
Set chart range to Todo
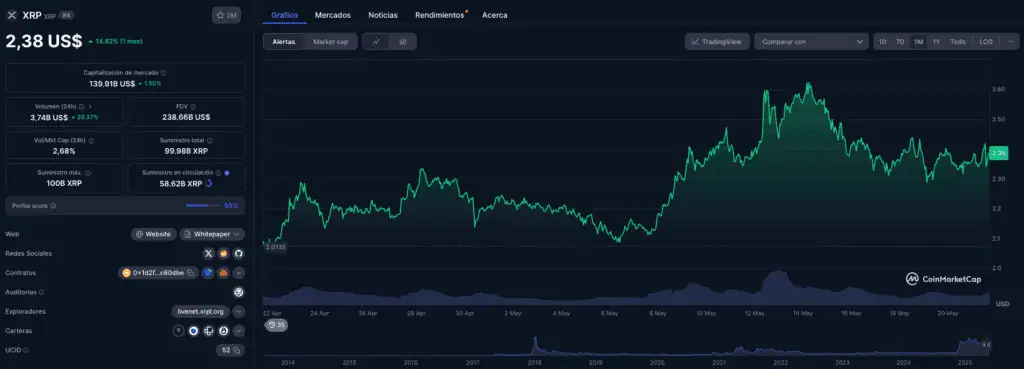tap(958, 42)
